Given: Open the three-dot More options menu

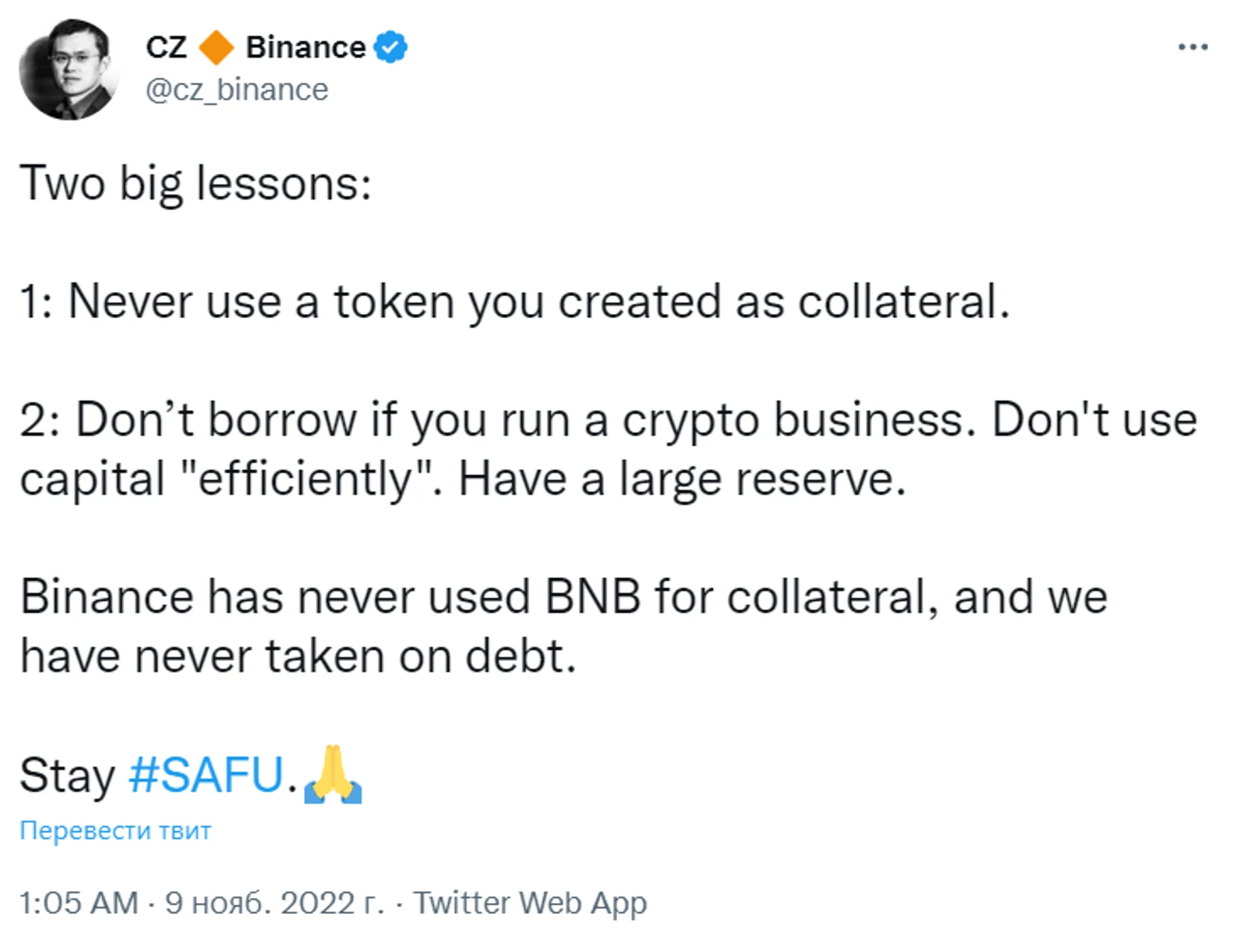Looking at the screenshot, I should pyautogui.click(x=1192, y=47).
